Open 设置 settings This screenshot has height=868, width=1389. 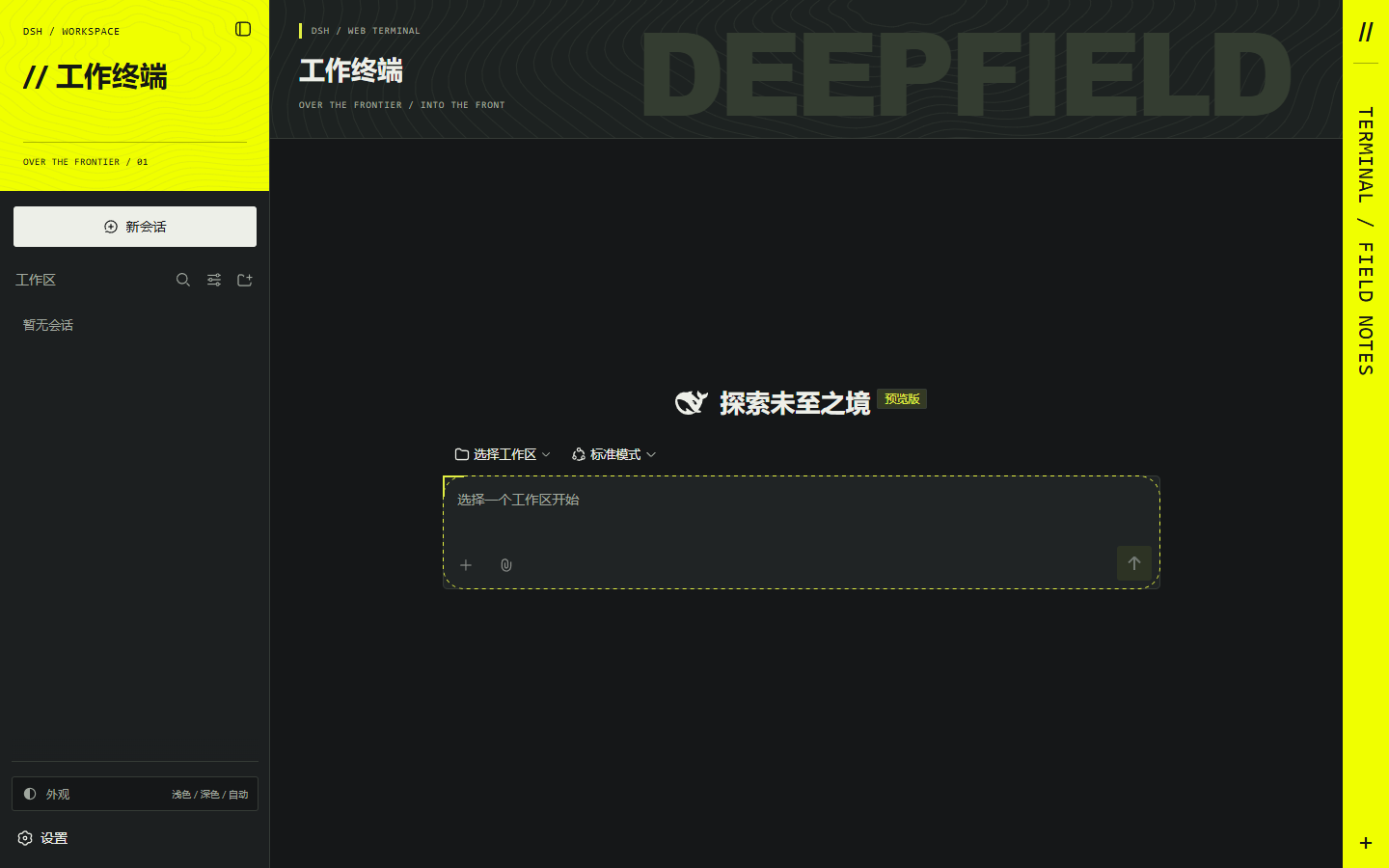[x=42, y=838]
